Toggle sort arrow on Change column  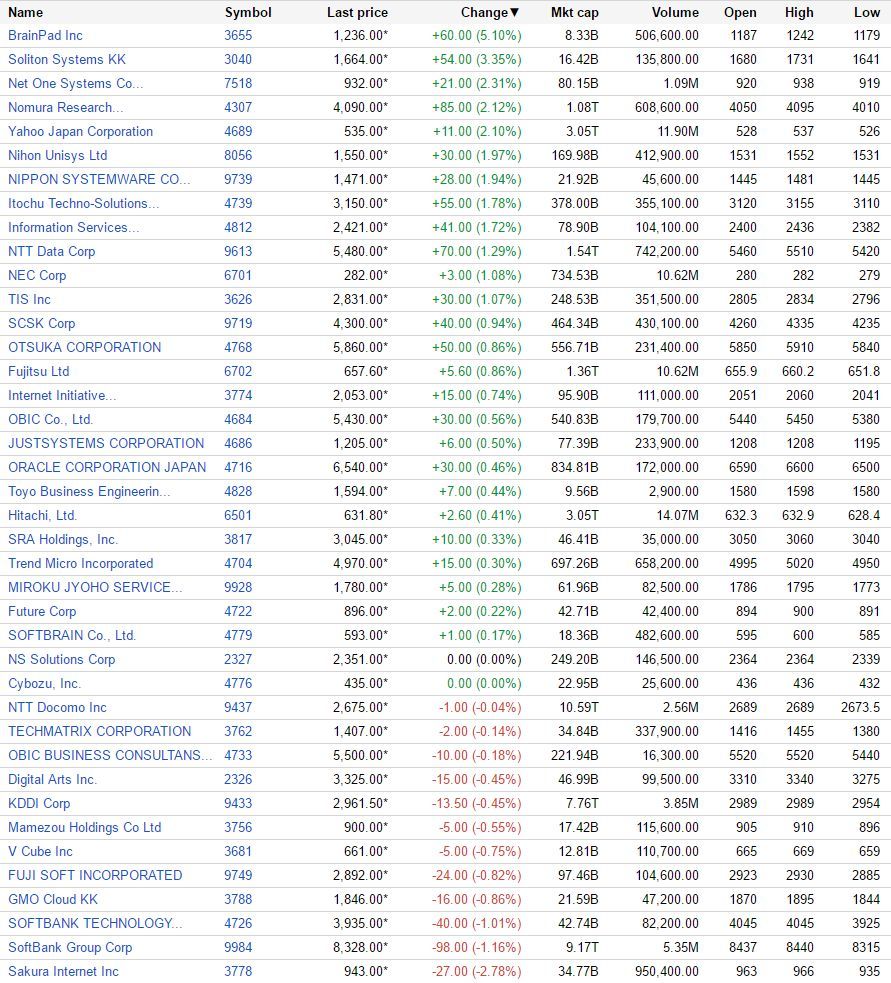pos(515,13)
